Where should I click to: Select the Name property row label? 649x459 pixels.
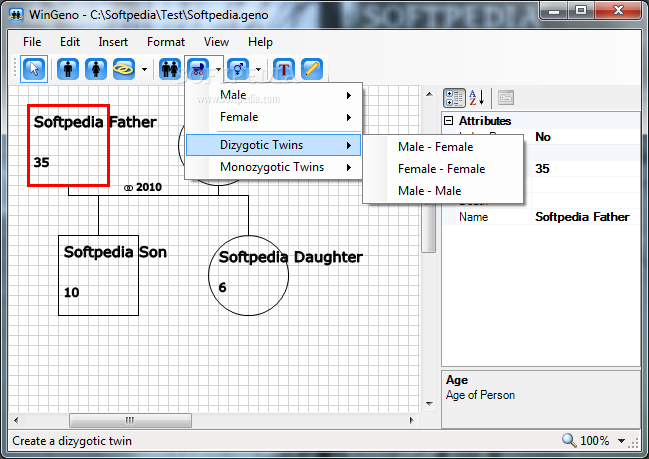click(x=473, y=217)
